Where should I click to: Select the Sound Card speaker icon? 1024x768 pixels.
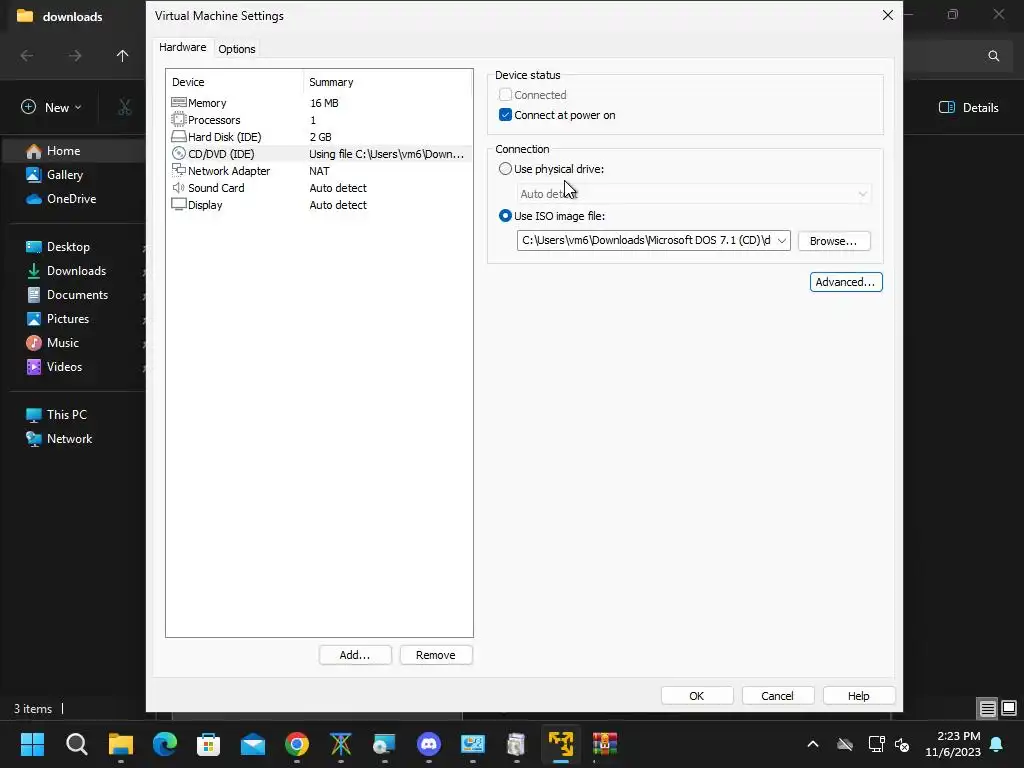(x=178, y=187)
